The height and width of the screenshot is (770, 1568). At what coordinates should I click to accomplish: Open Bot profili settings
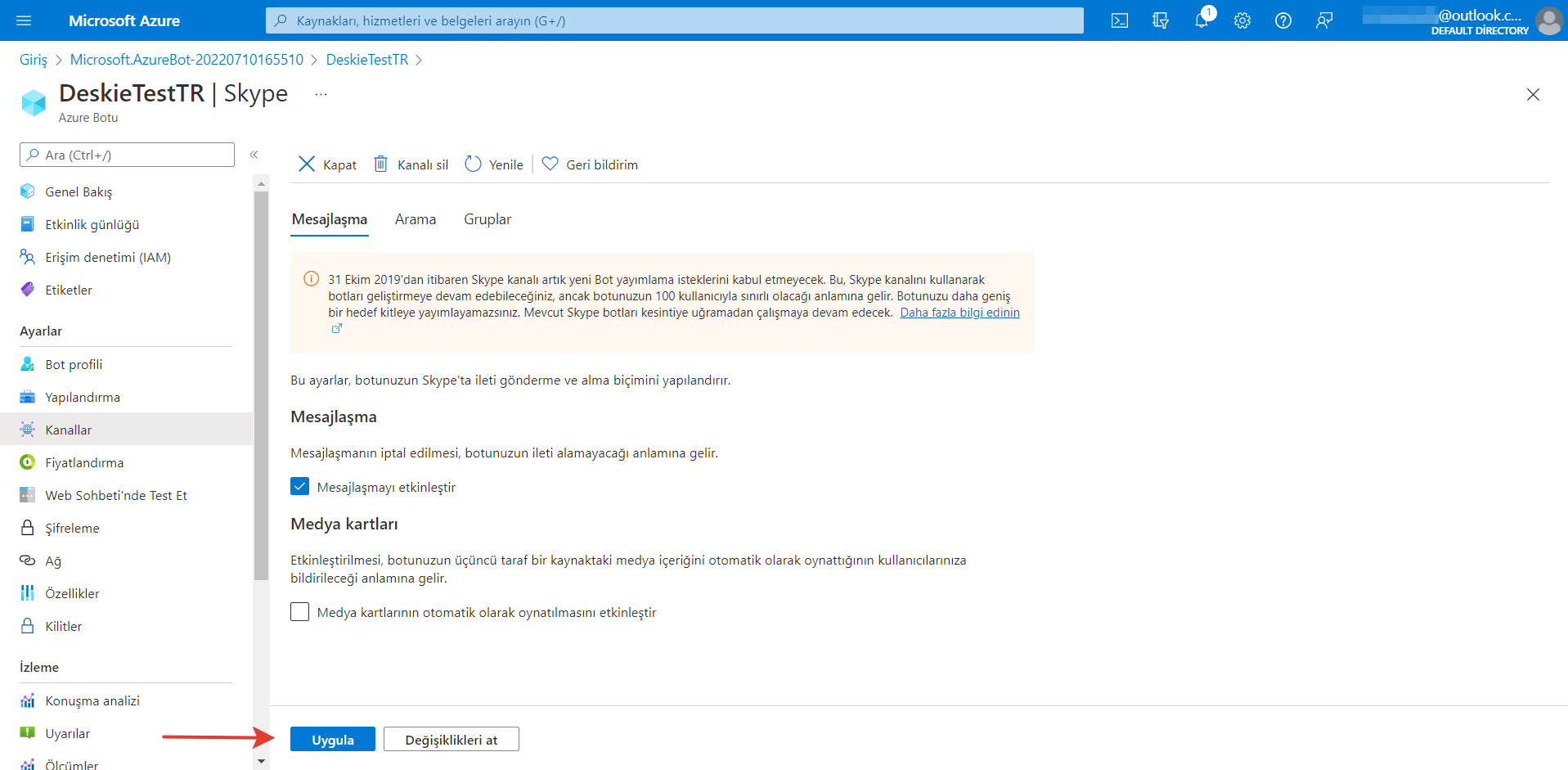(74, 364)
